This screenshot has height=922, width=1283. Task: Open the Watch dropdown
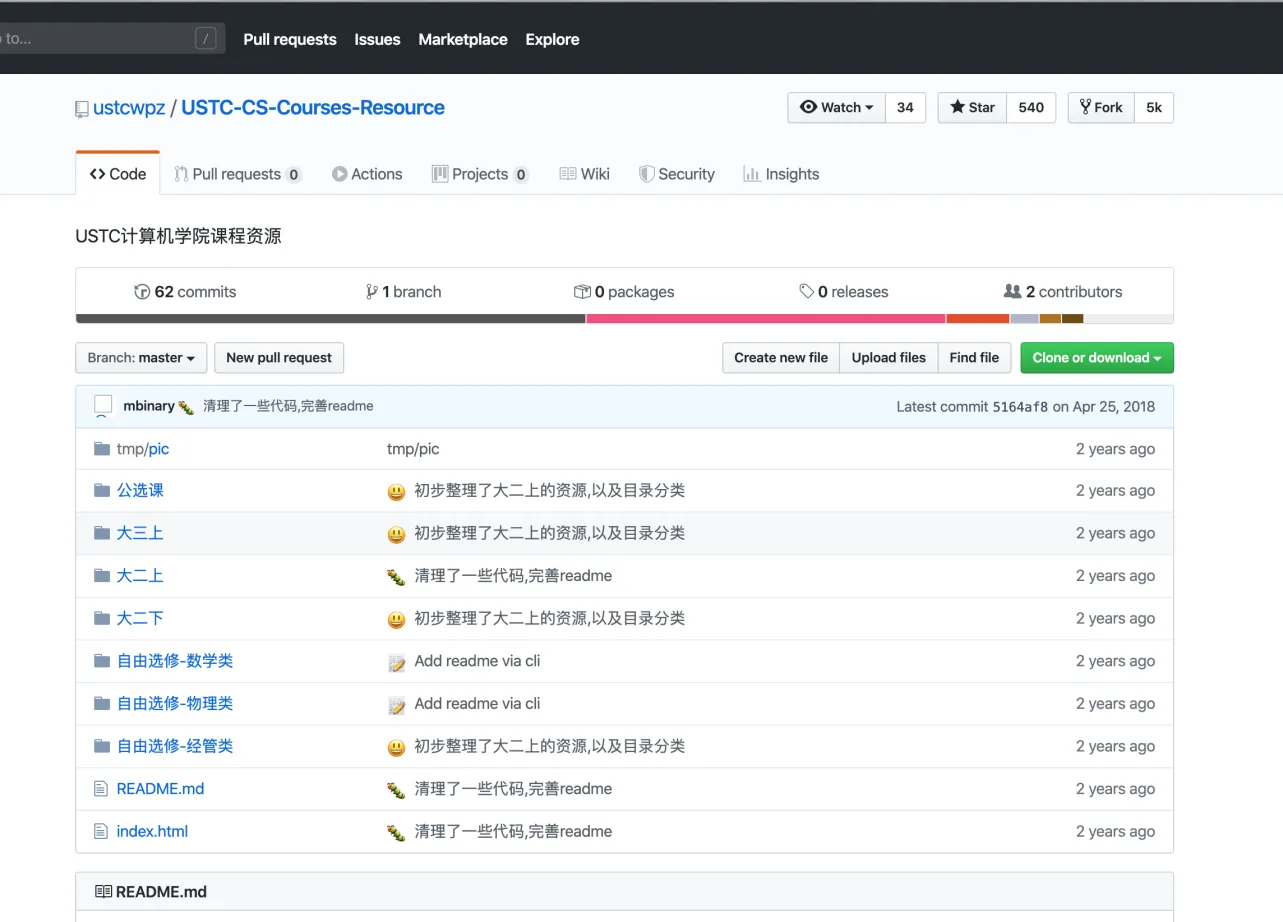[837, 108]
